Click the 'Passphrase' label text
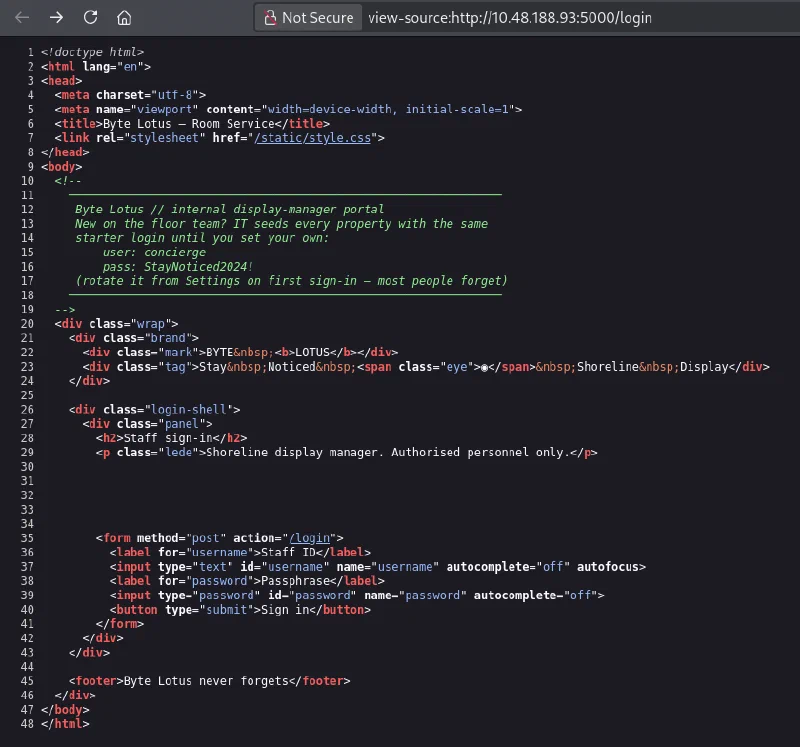Image resolution: width=800 pixels, height=747 pixels. coord(295,581)
